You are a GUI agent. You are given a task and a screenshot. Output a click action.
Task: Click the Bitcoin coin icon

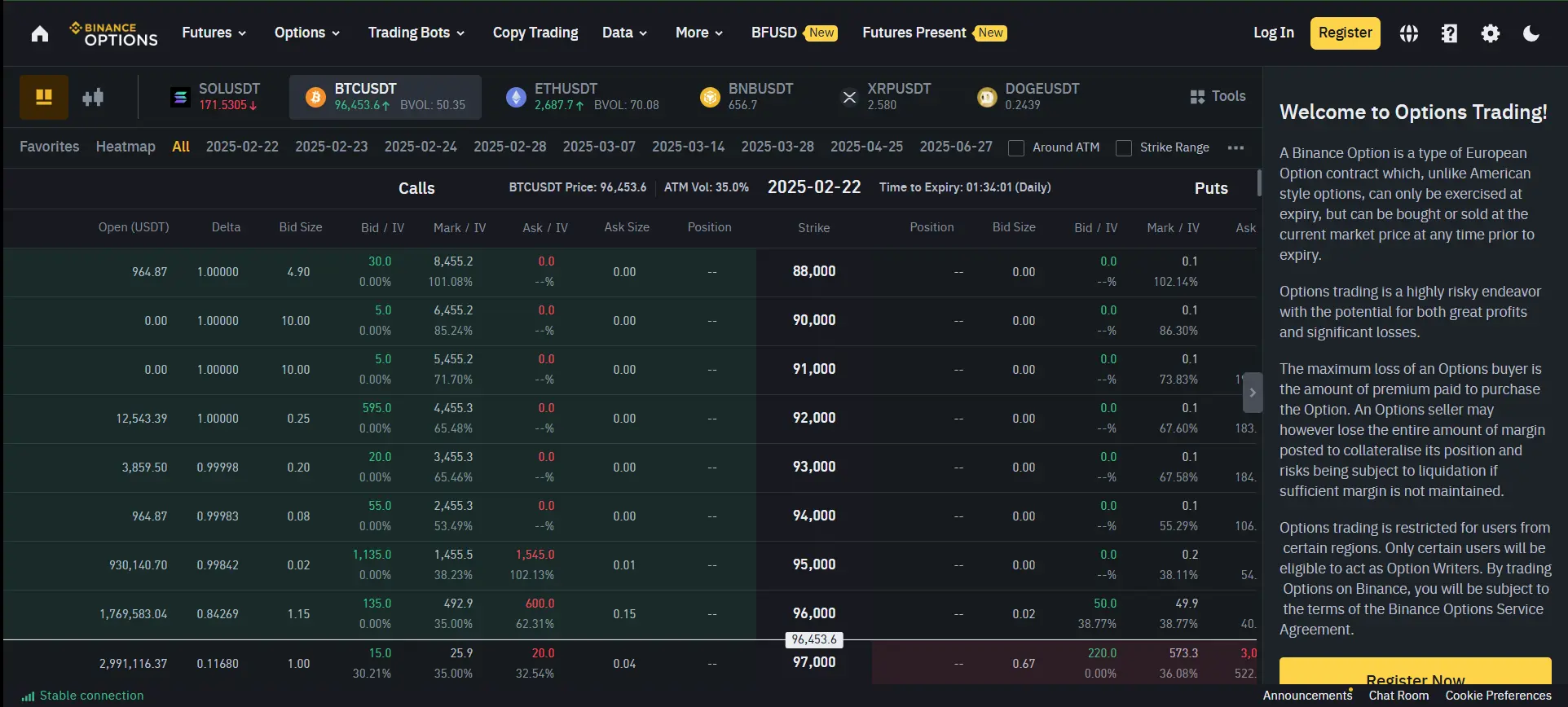(315, 98)
